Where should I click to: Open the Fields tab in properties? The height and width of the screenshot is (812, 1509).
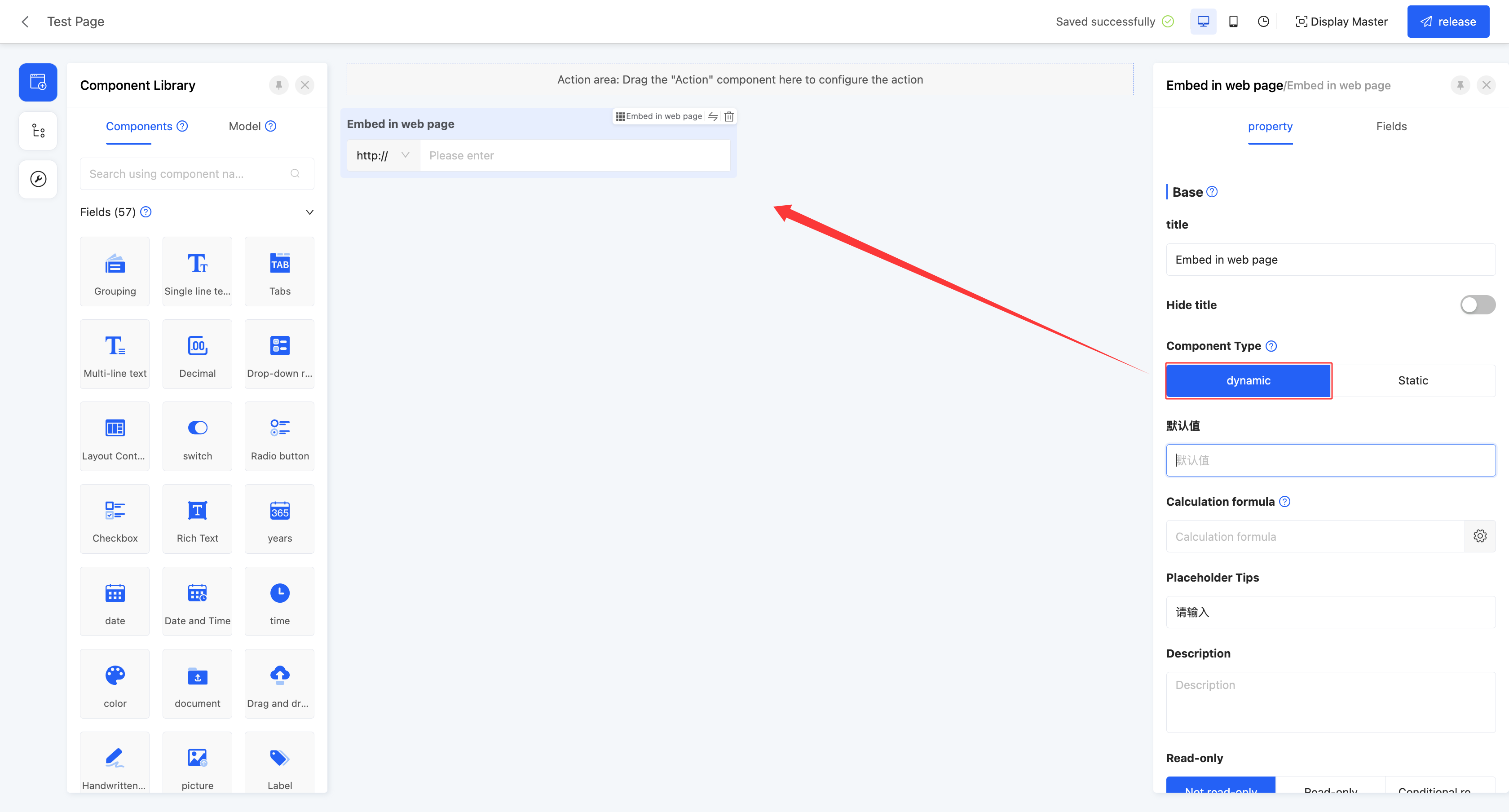click(x=1391, y=126)
